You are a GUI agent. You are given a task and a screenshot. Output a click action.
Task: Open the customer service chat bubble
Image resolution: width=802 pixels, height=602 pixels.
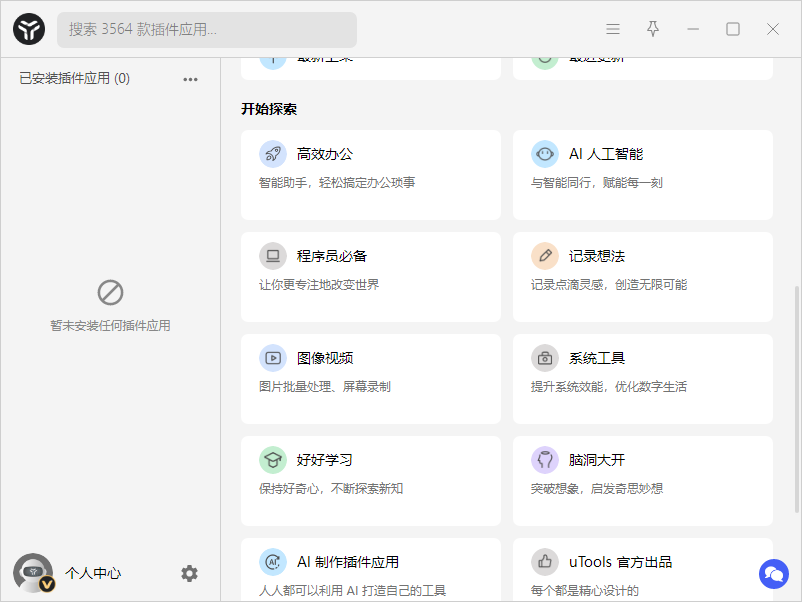click(774, 574)
